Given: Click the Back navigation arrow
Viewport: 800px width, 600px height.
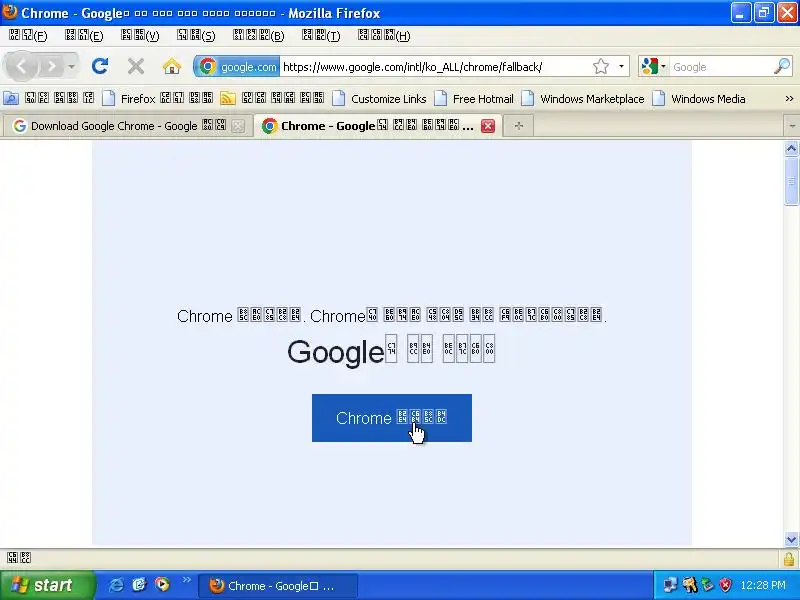Looking at the screenshot, I should coord(21,66).
